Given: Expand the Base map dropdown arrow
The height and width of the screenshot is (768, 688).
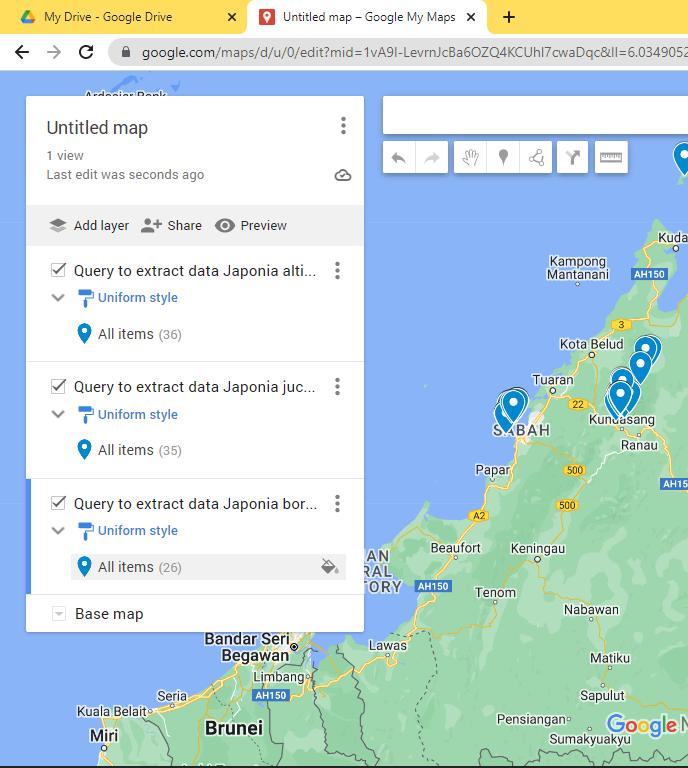Looking at the screenshot, I should (x=59, y=614).
